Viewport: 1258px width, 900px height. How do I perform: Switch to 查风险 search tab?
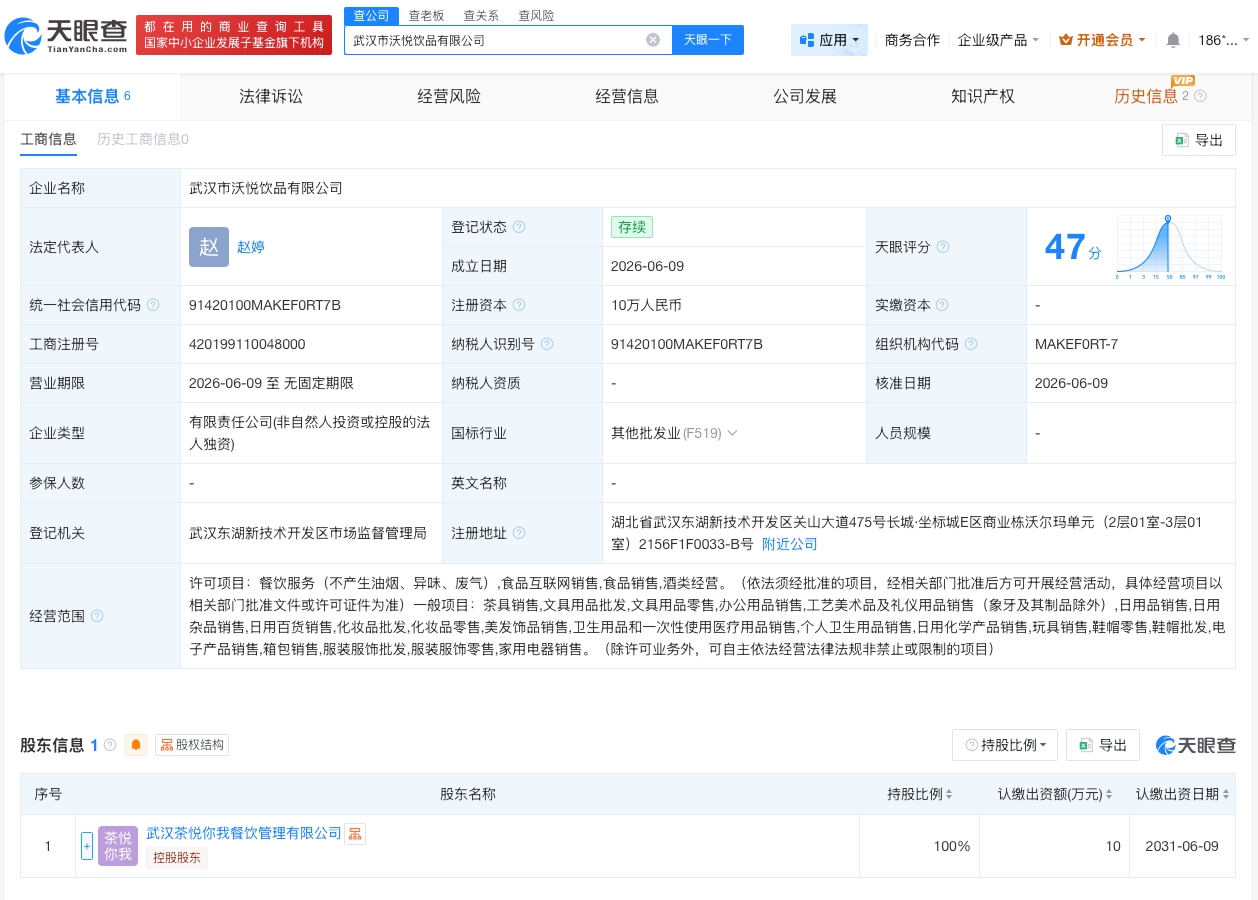coord(536,15)
